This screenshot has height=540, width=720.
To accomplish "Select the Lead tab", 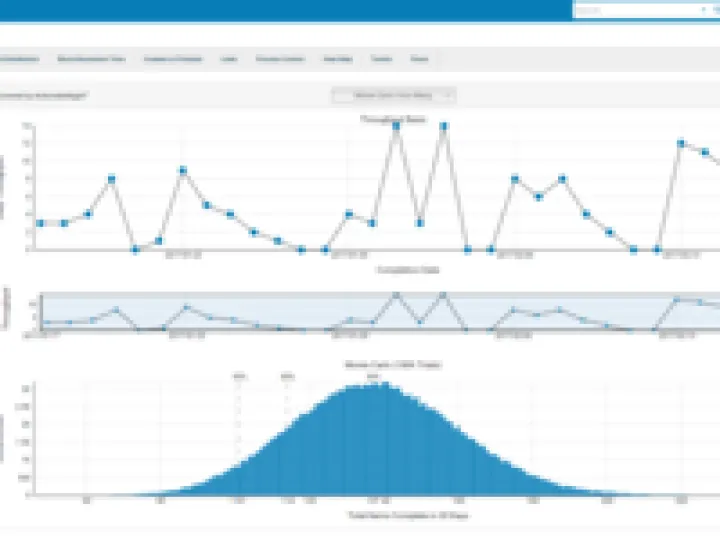I will 229,60.
